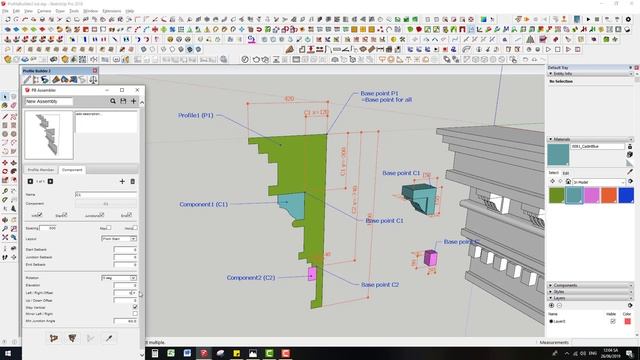Click the home In Model icon in Materials

tap(568, 182)
